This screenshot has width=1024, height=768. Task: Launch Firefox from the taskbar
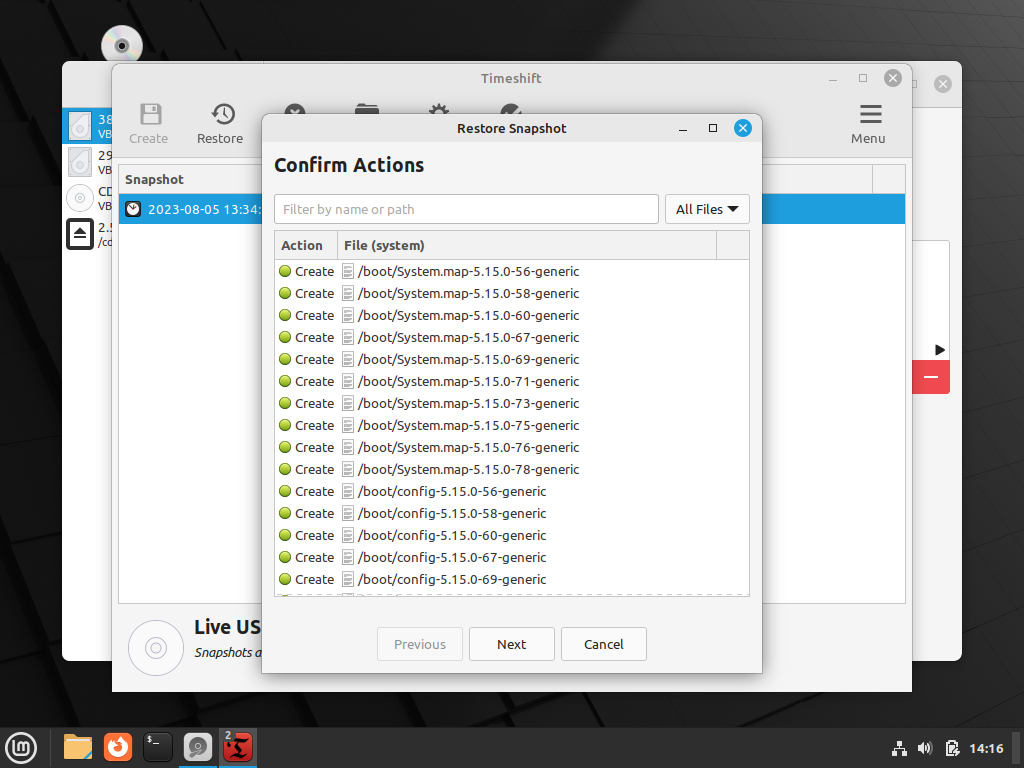[x=118, y=747]
